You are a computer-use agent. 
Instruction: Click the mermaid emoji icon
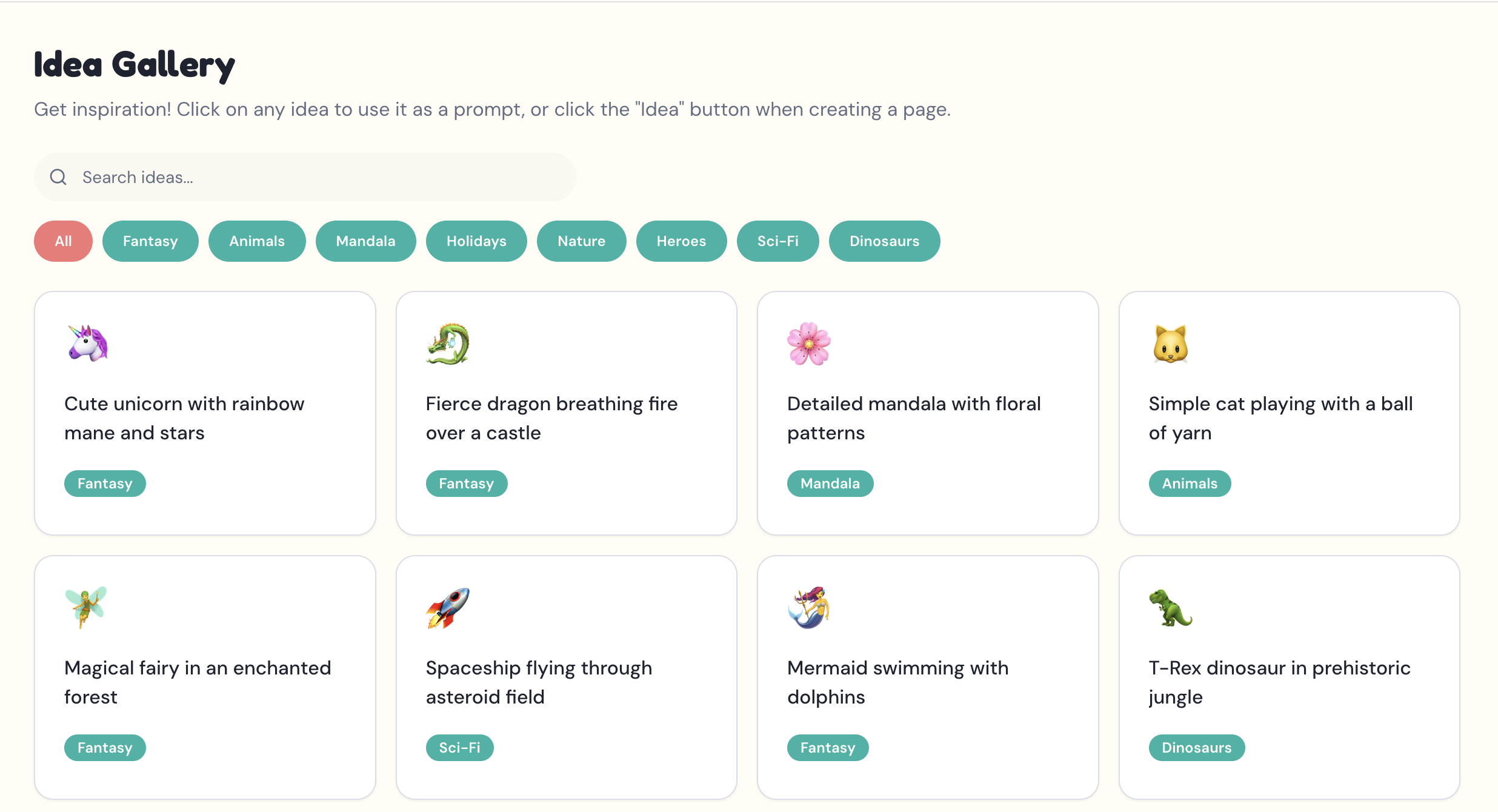809,607
